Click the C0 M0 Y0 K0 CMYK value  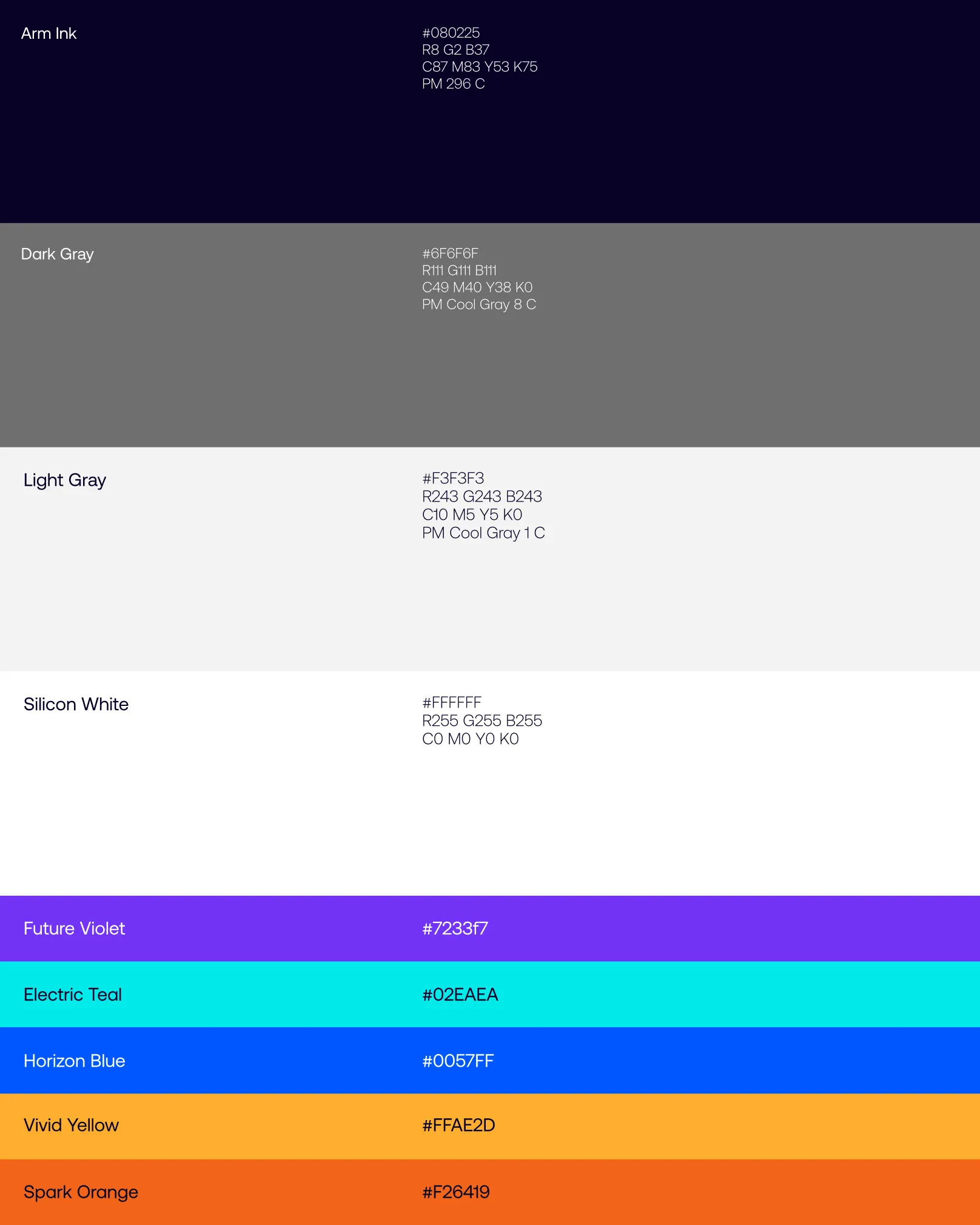[x=470, y=739]
